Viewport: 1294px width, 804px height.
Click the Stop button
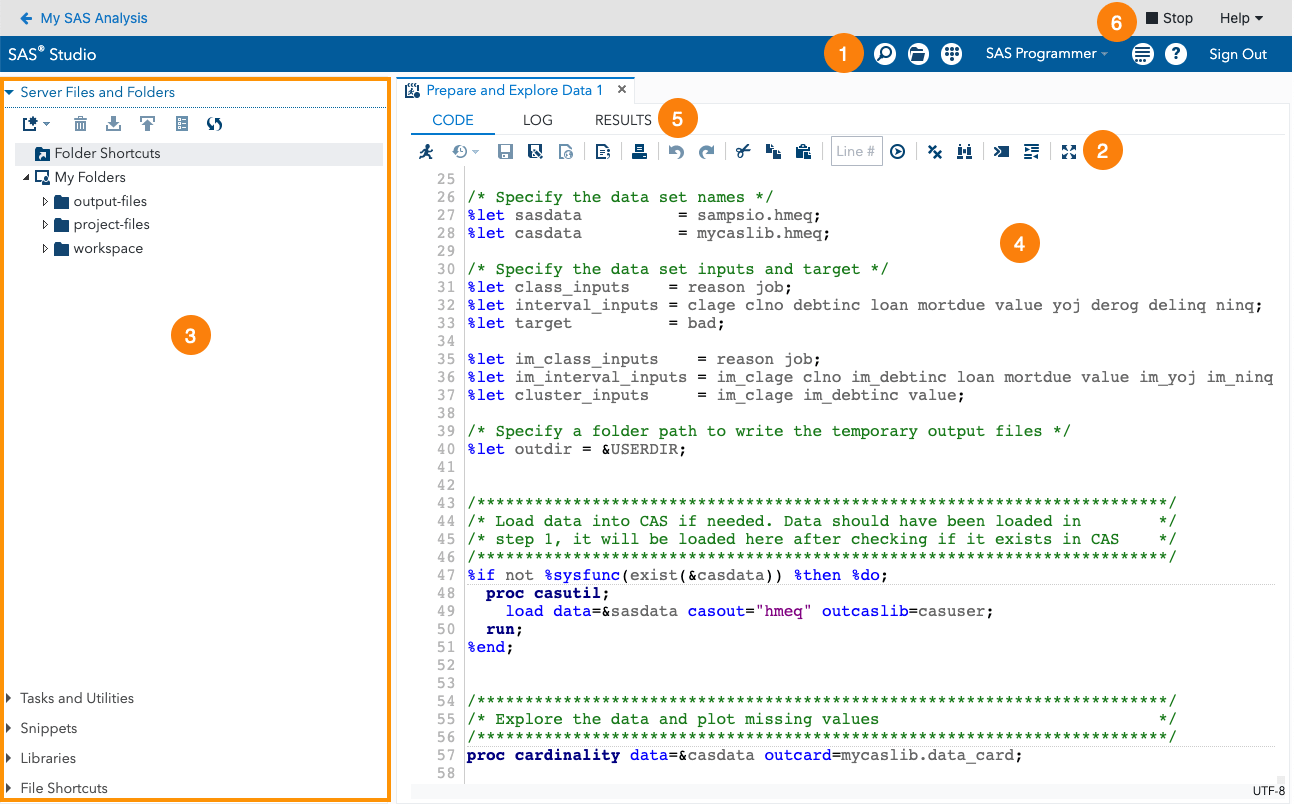tap(1169, 18)
